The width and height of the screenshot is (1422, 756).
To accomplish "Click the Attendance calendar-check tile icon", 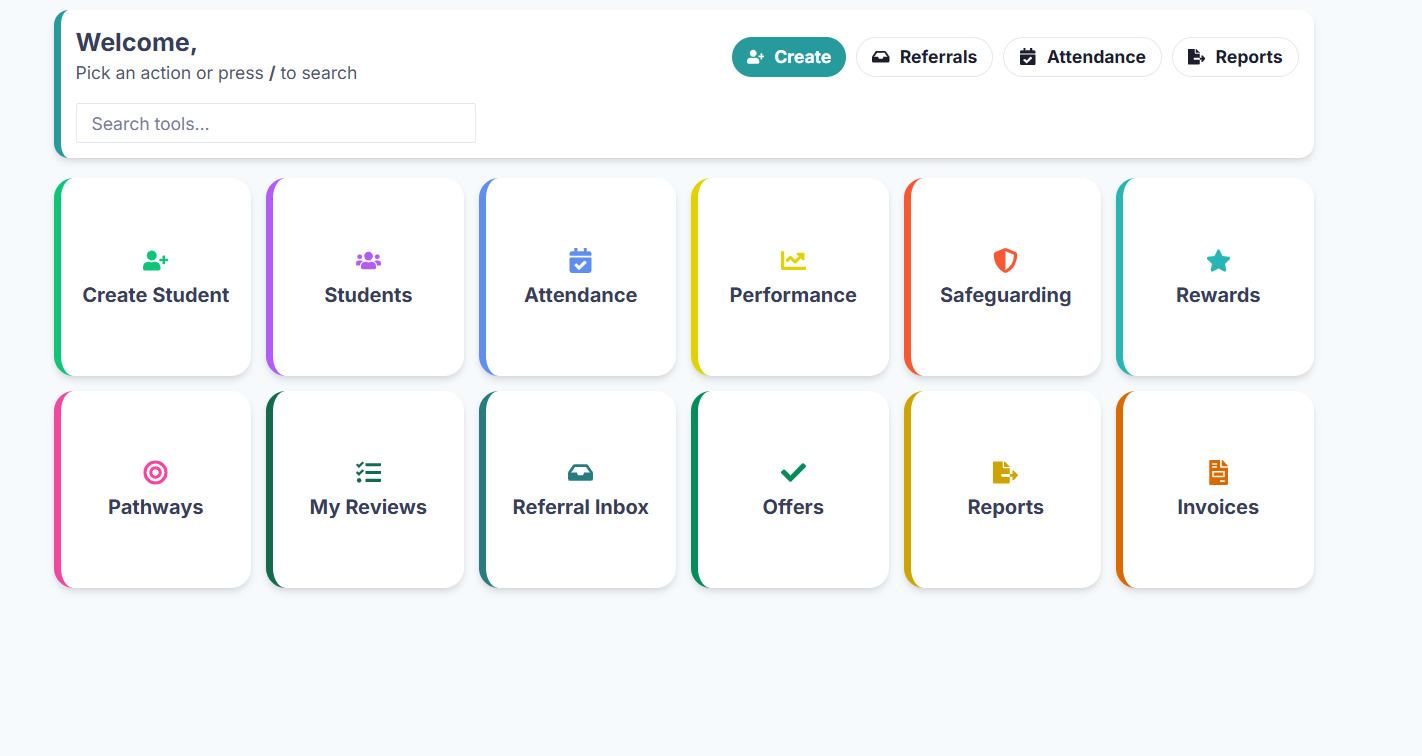I will coord(580,261).
